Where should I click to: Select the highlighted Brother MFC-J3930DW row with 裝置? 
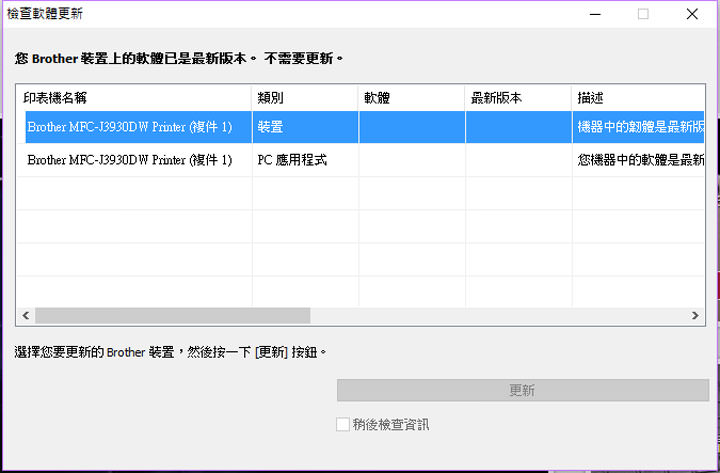click(x=365, y=127)
